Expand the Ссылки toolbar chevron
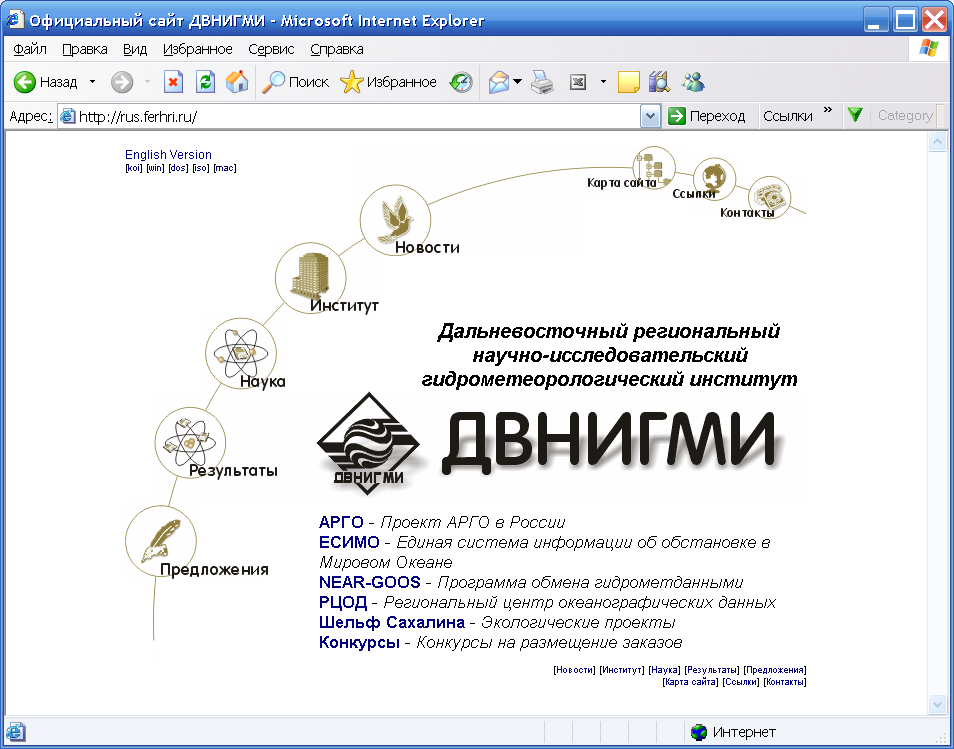 827,110
